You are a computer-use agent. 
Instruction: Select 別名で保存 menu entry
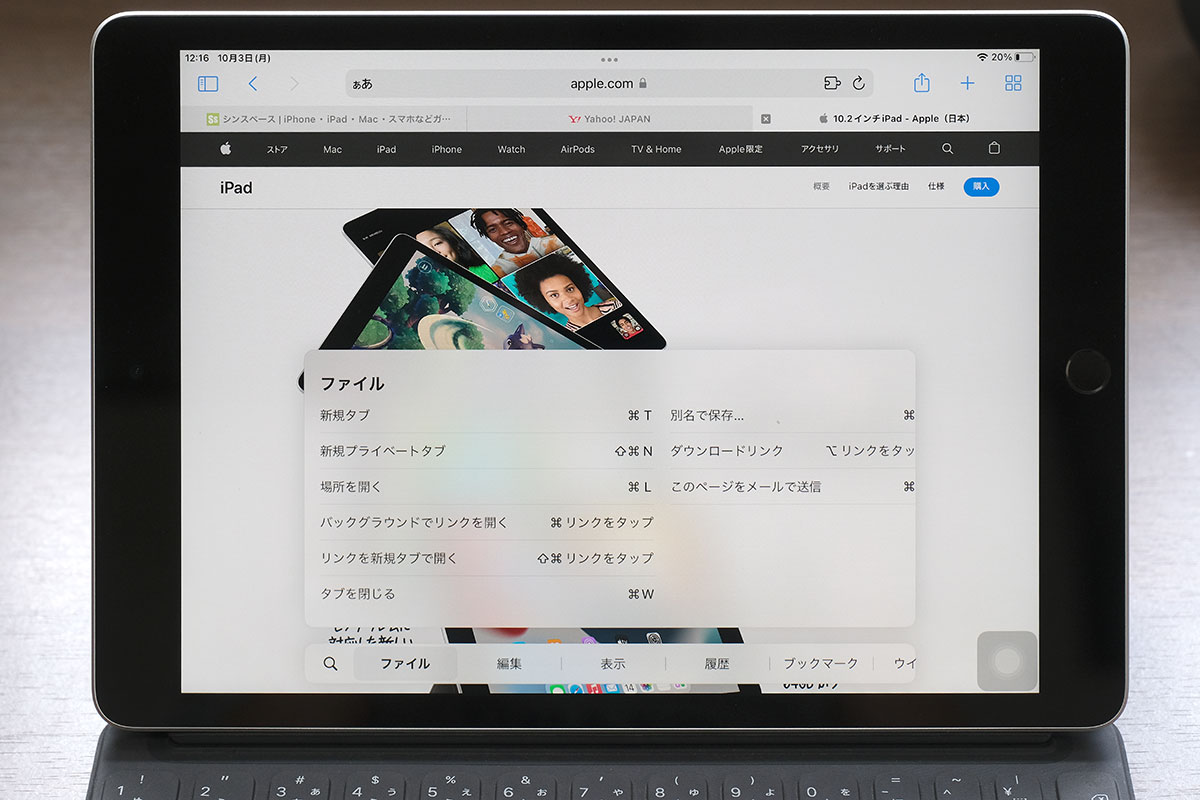click(792, 415)
